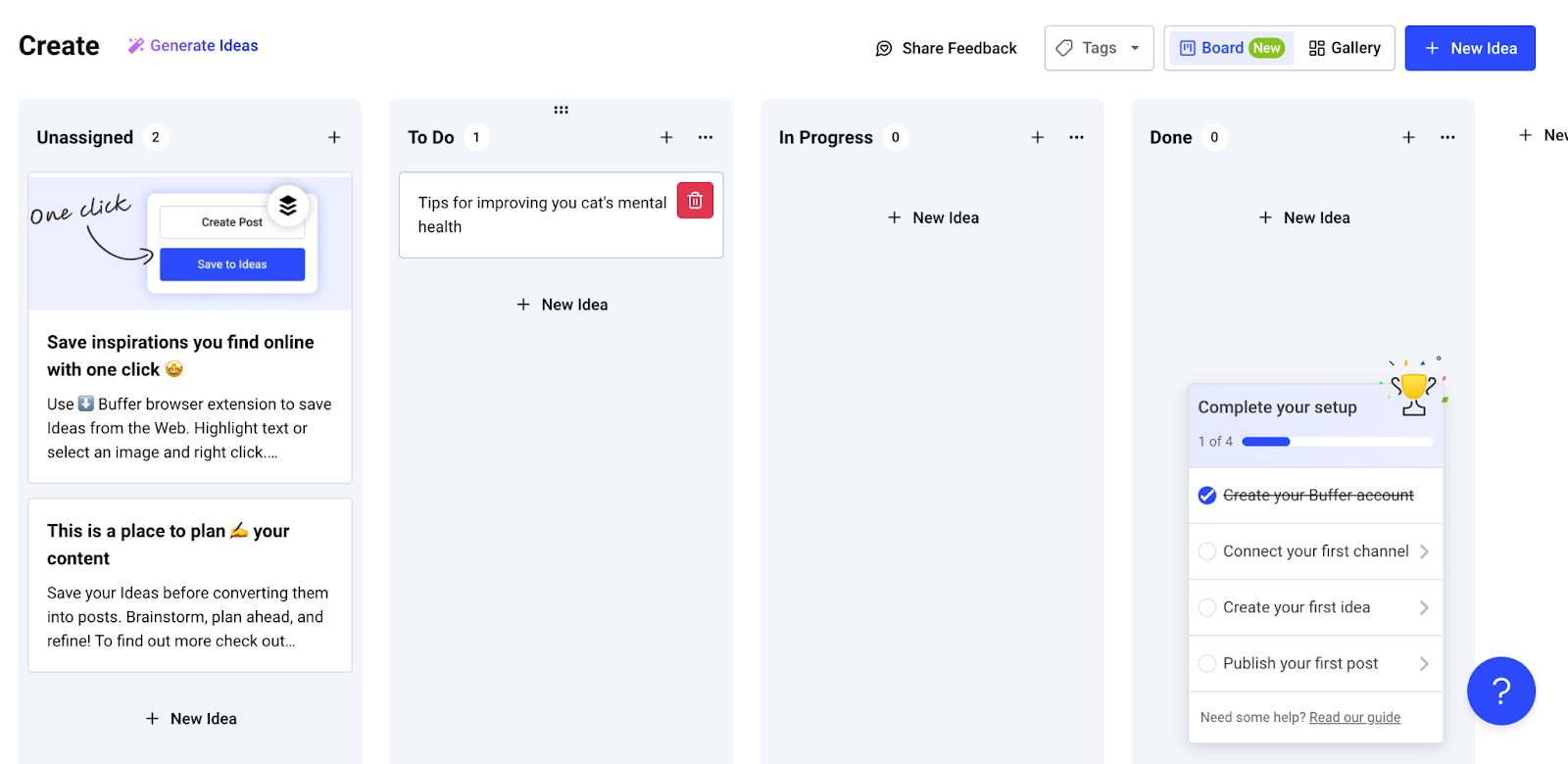Open the Done column ellipsis menu

click(1447, 137)
